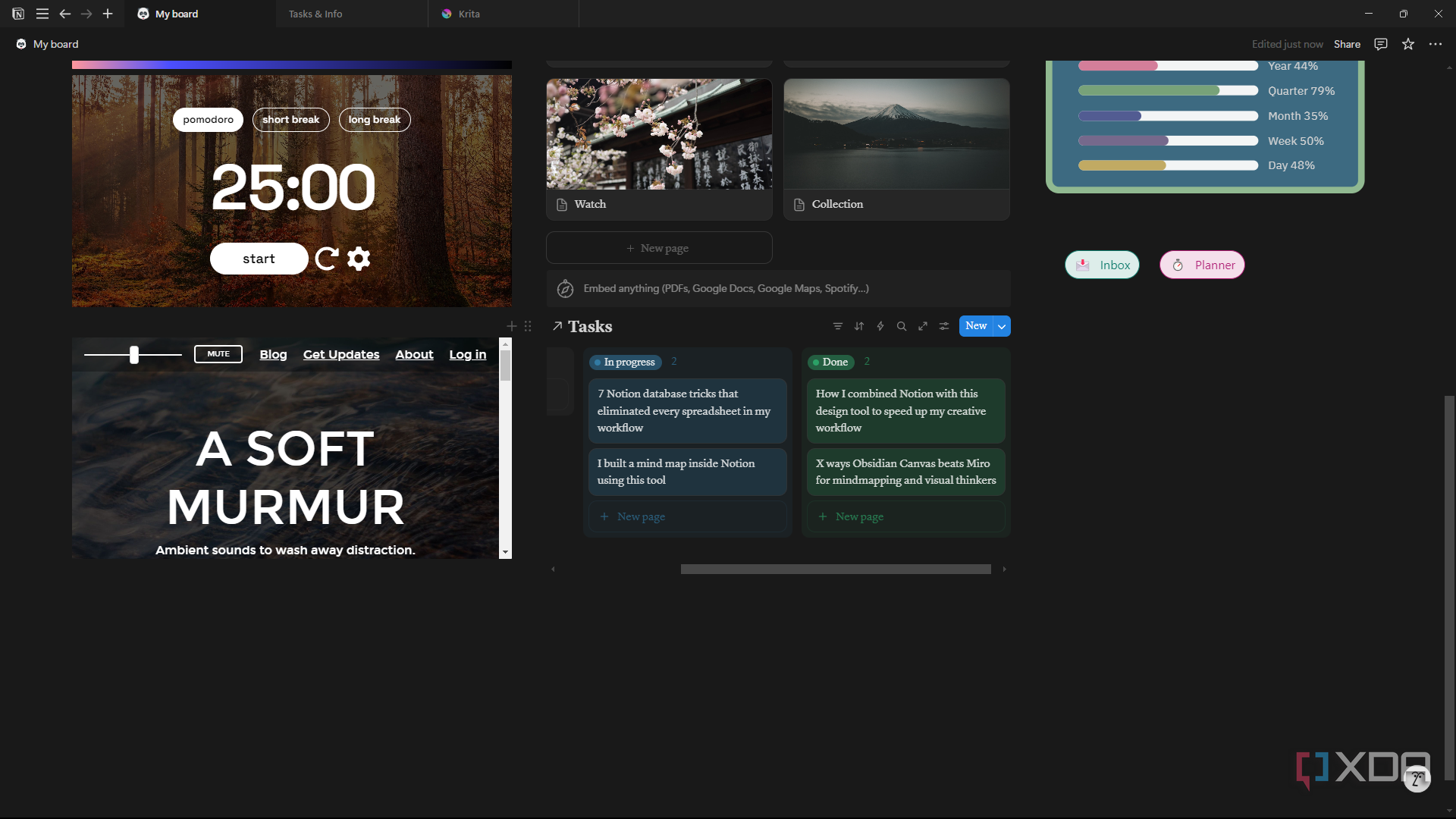Open Notion help question mark button

(x=1417, y=779)
